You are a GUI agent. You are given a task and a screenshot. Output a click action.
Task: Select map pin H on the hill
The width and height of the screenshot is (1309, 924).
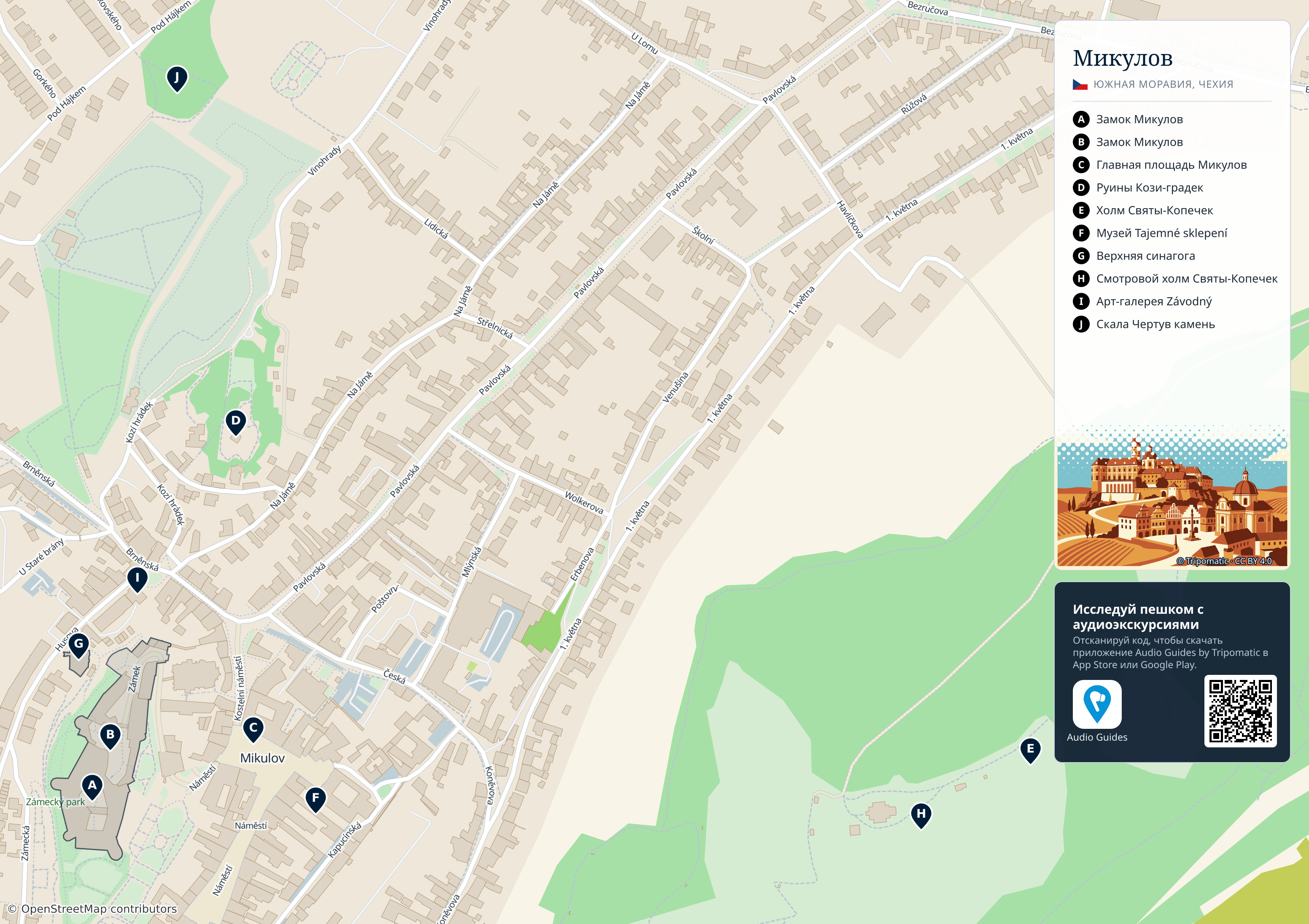[x=921, y=816]
